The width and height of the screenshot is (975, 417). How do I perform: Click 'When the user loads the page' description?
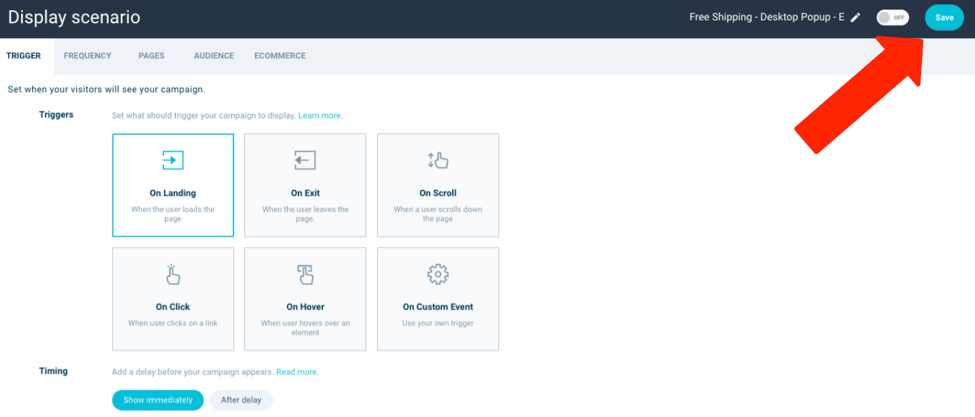pos(173,214)
